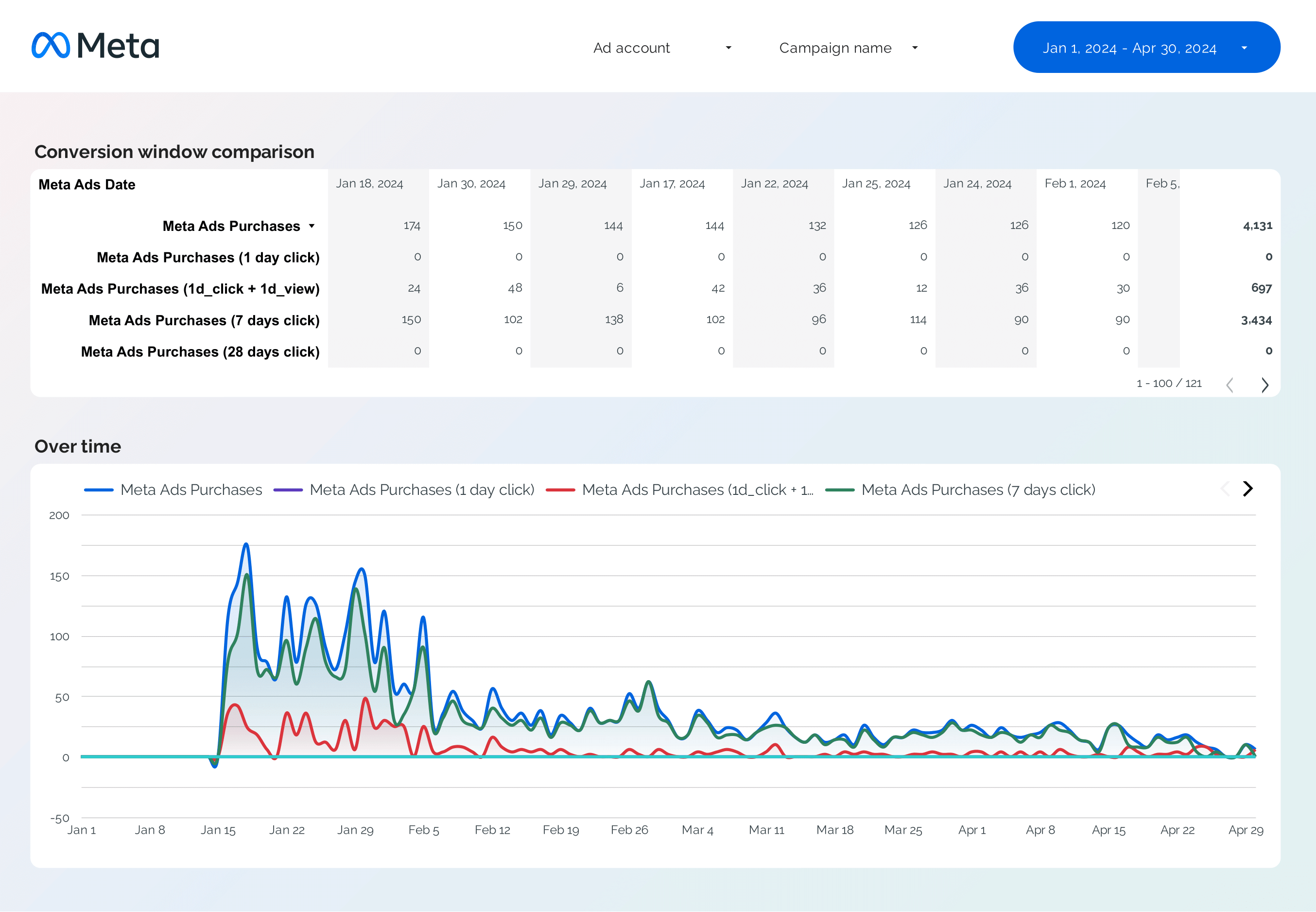Click Meta Ads Purchases (28 days click) label
1316x912 pixels.
pyautogui.click(x=200, y=352)
